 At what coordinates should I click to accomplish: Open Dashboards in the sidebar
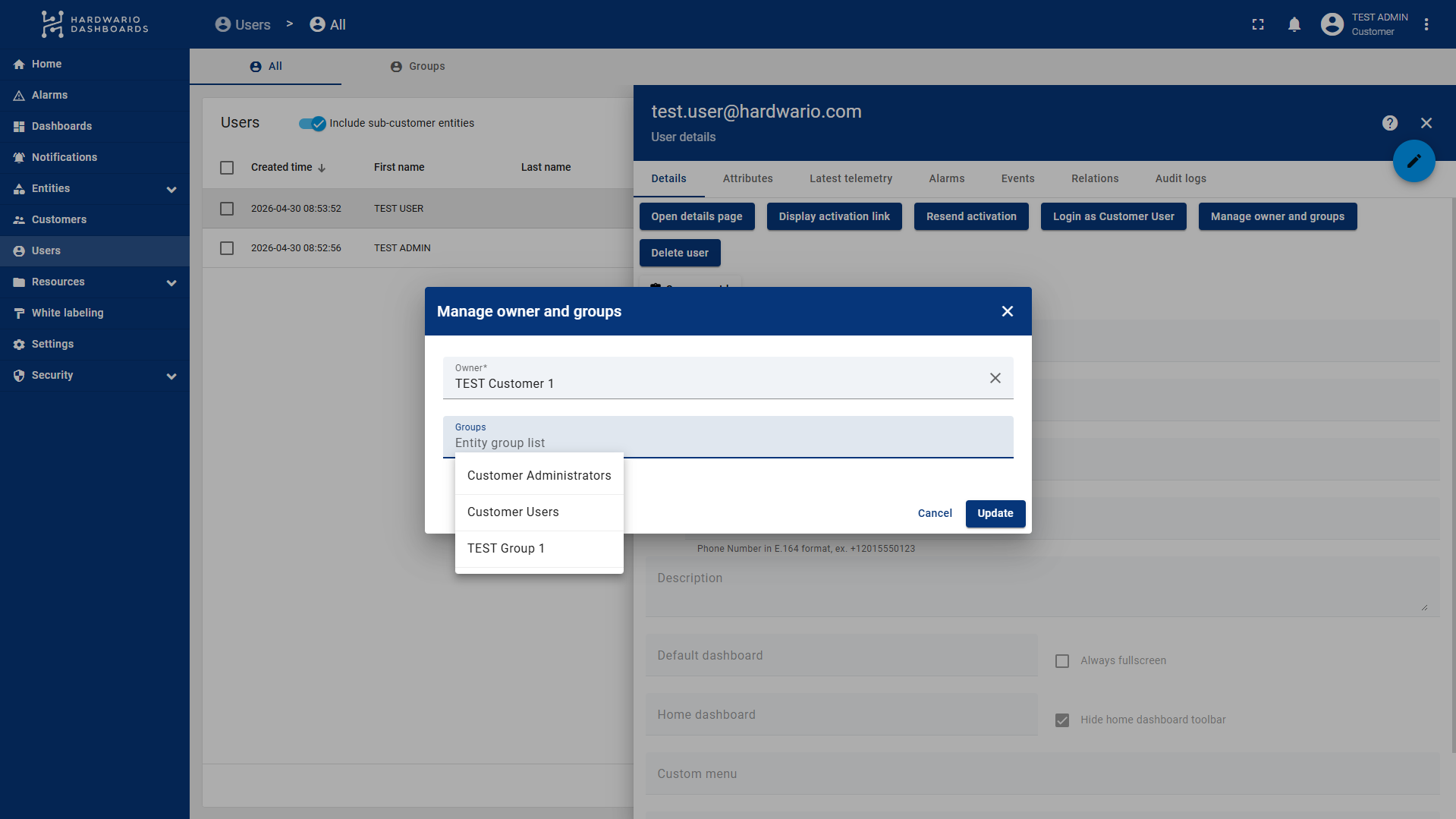pyautogui.click(x=94, y=126)
